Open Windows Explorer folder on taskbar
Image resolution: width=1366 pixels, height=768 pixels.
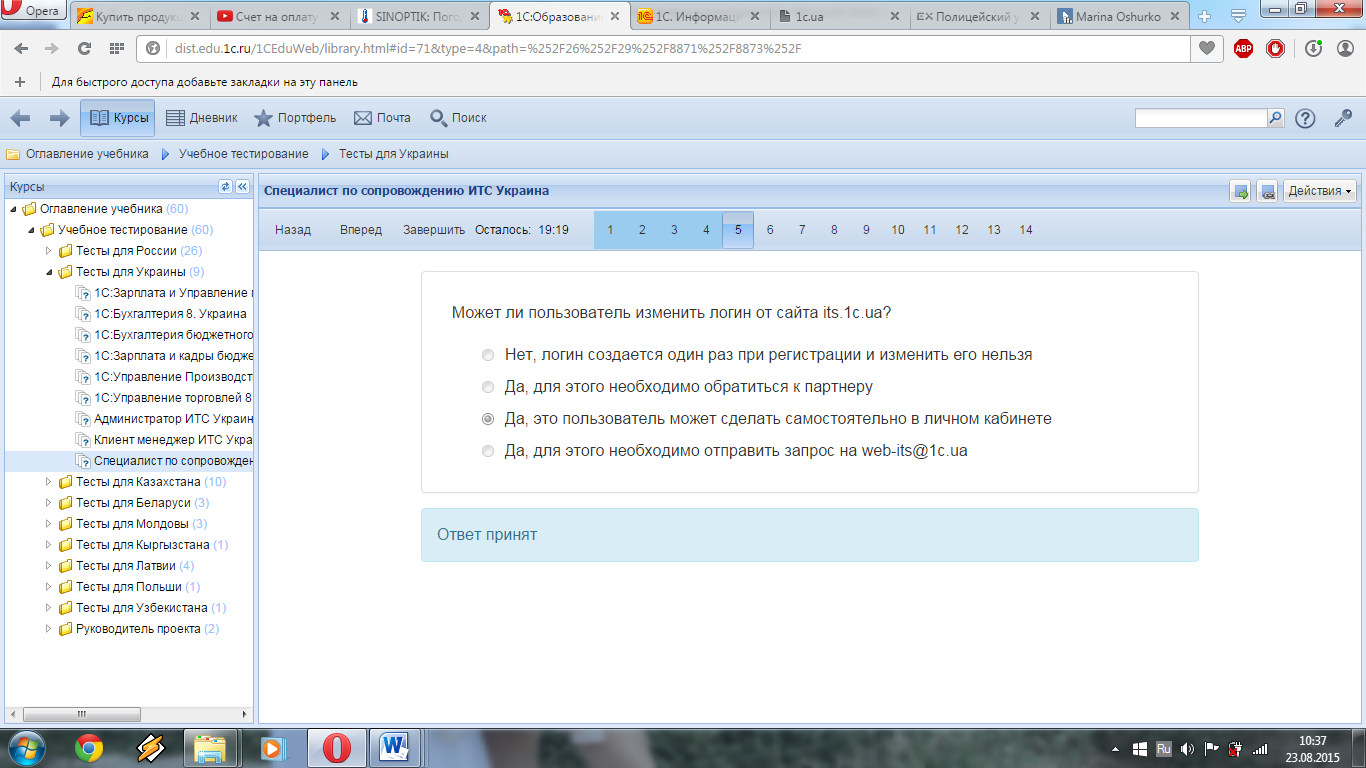[x=210, y=748]
